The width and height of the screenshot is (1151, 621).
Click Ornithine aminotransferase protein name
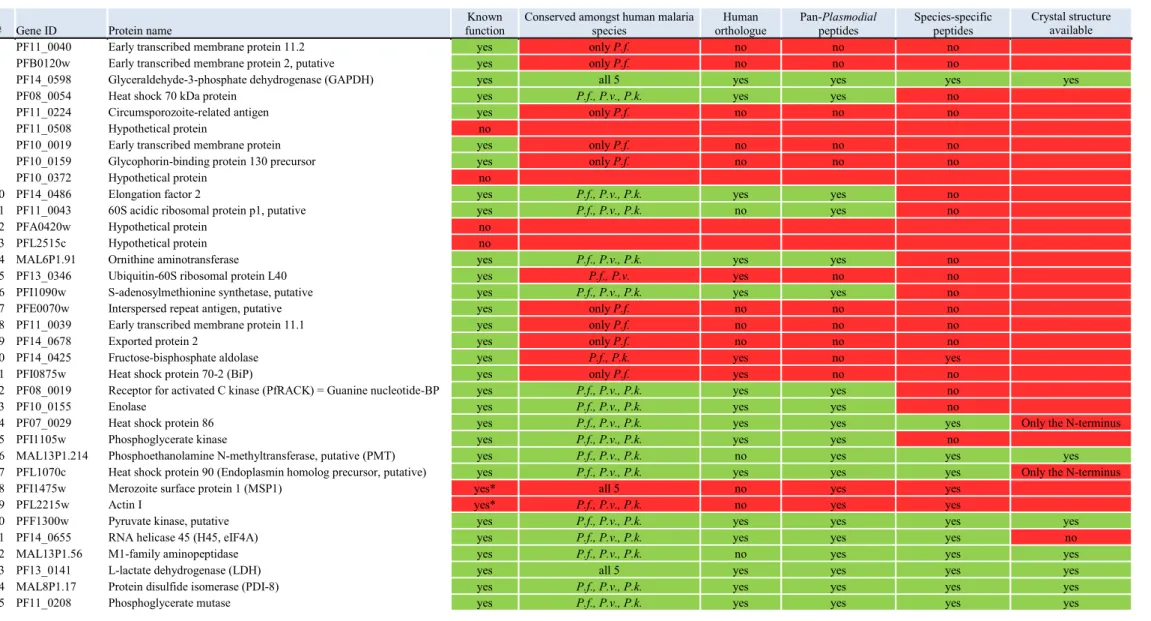[173, 259]
